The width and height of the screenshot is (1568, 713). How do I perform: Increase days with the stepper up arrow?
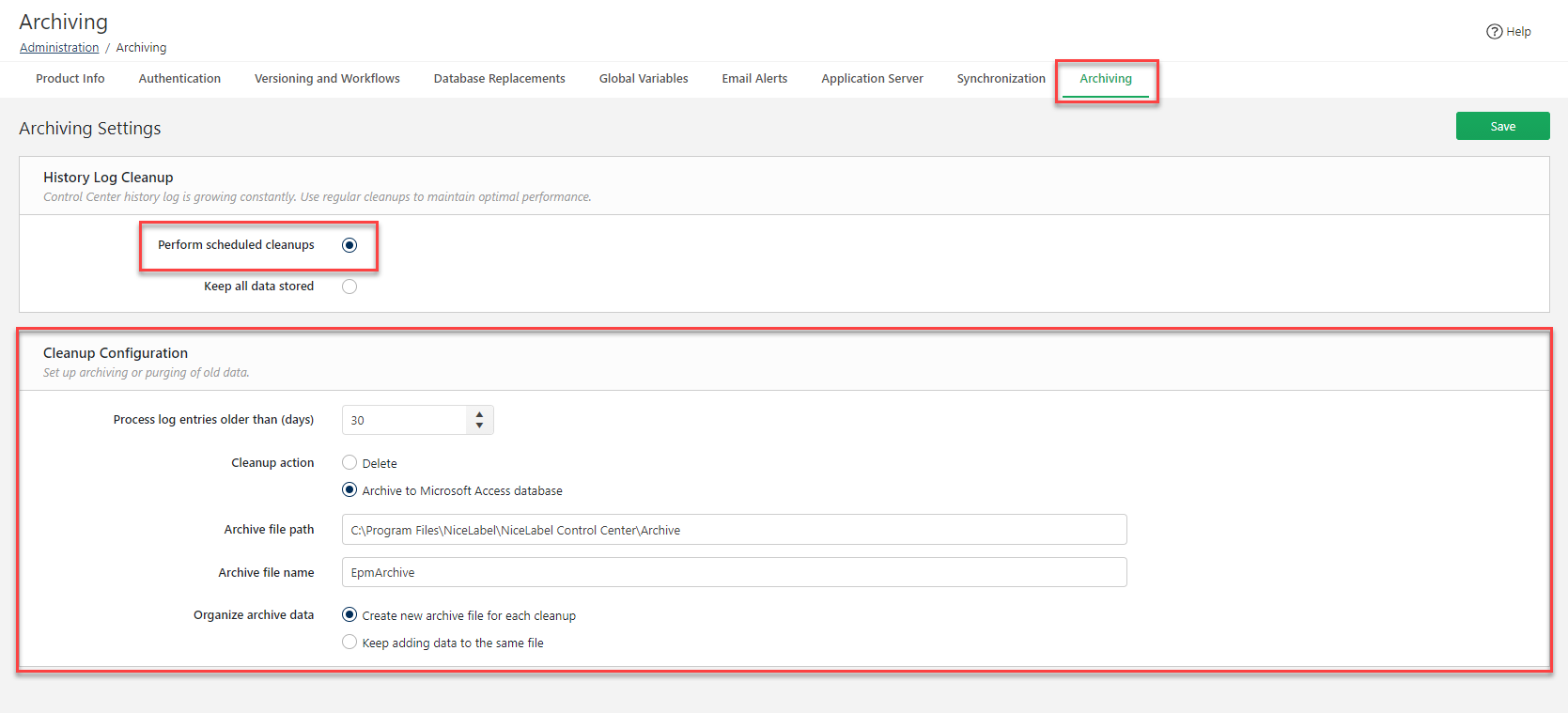click(479, 414)
